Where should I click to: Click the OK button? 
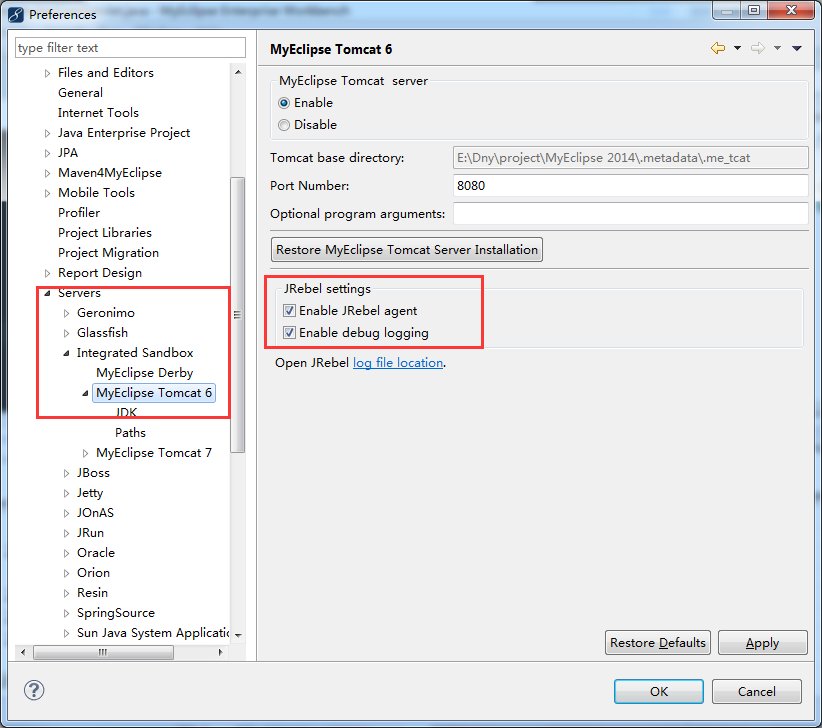[659, 691]
